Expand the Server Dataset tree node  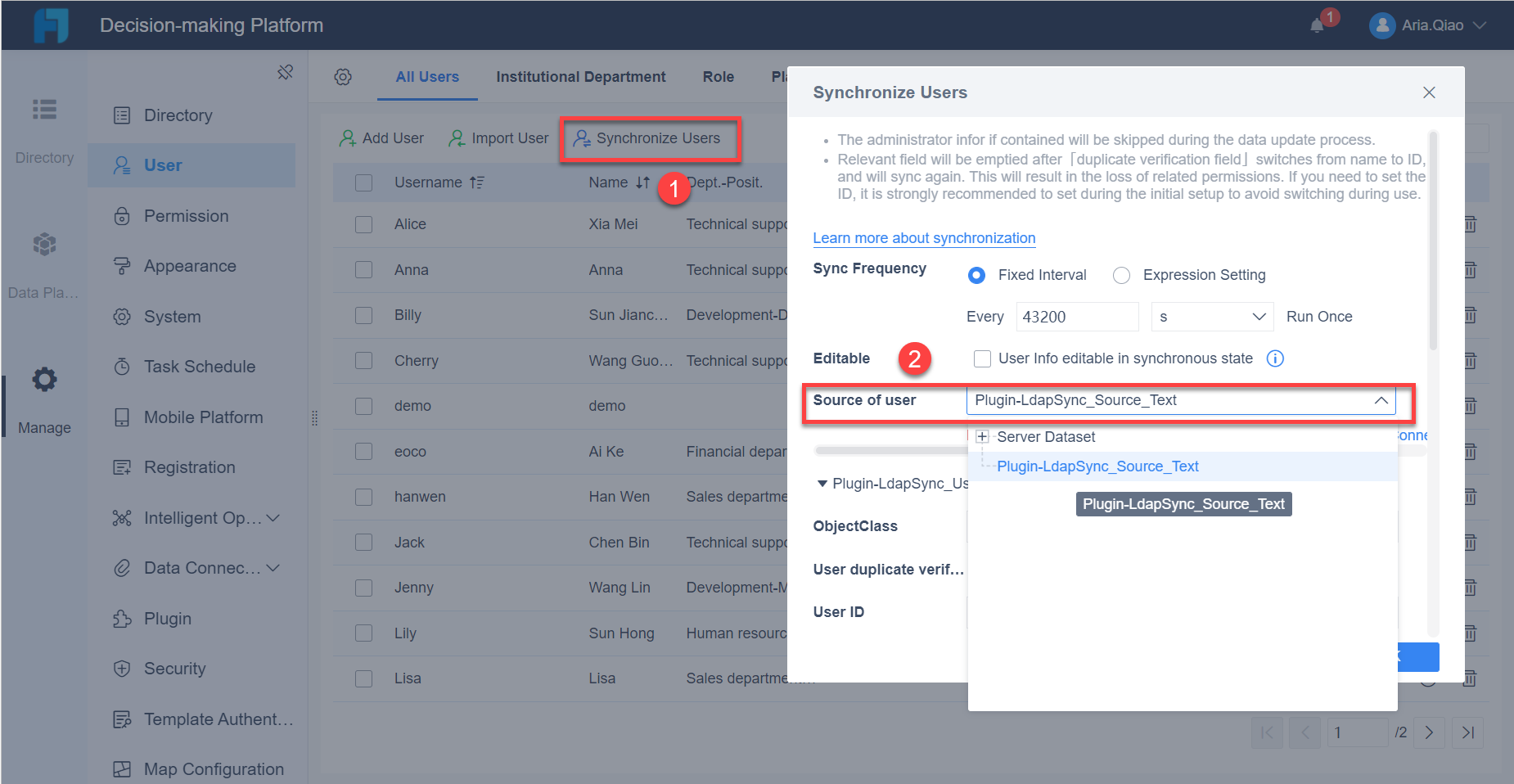(982, 436)
